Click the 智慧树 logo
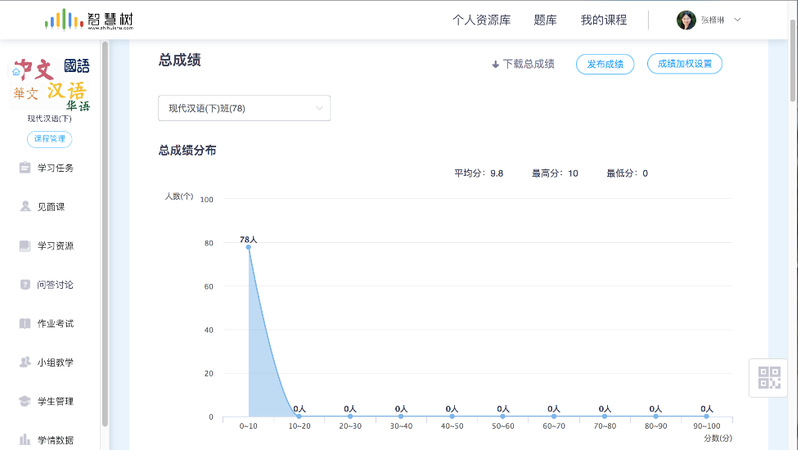Viewport: 798px width, 450px height. (90, 20)
